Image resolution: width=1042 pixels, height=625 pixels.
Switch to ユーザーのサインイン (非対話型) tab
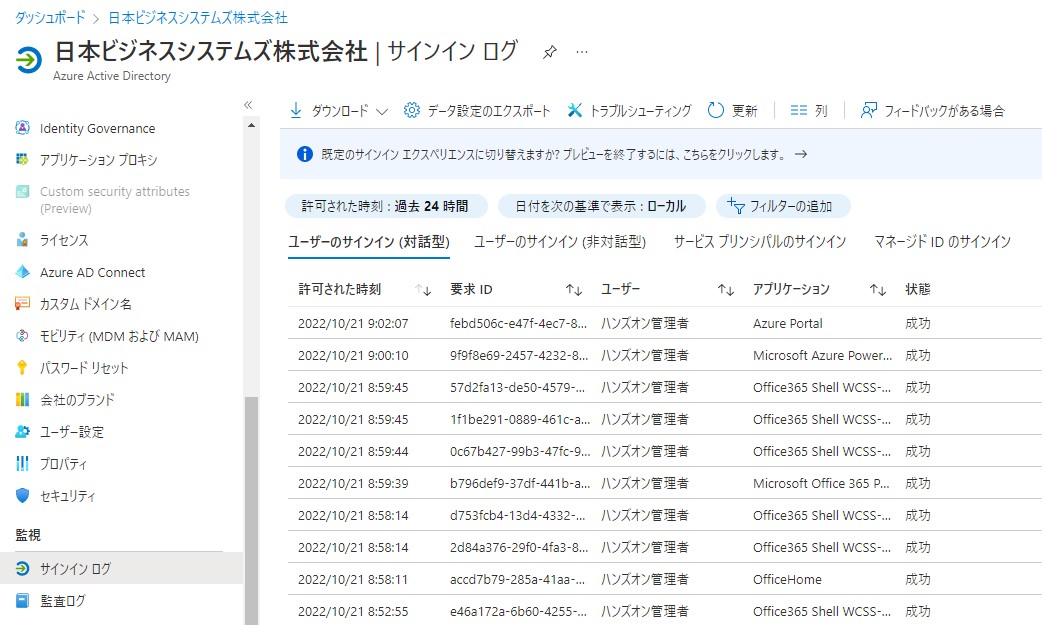(560, 242)
